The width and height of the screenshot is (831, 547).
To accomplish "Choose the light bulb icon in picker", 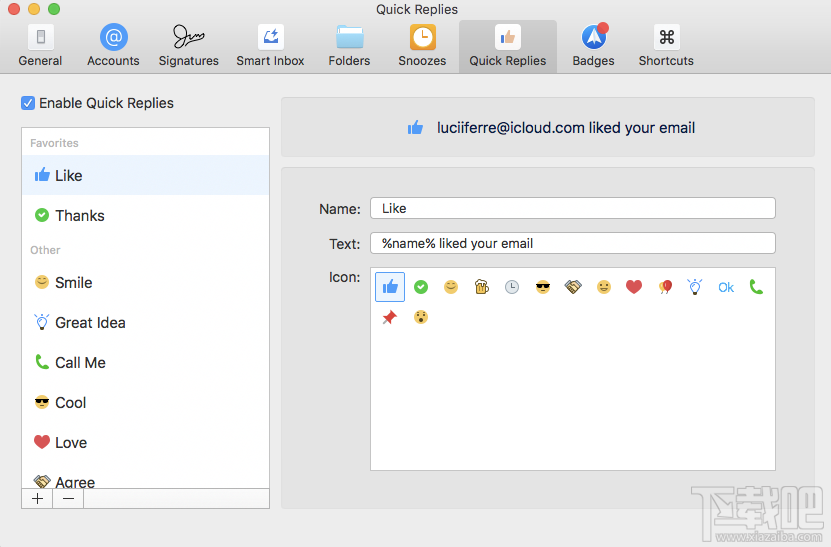I will coord(695,287).
